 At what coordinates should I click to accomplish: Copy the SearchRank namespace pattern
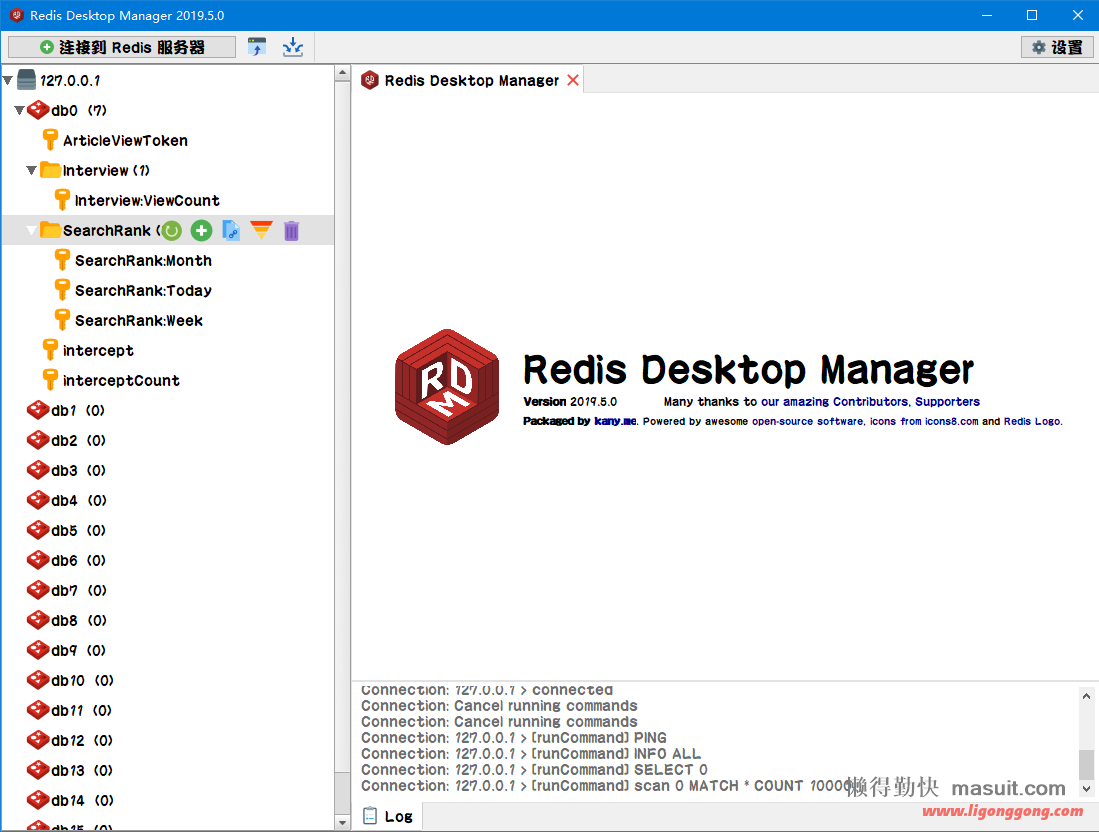click(x=231, y=231)
